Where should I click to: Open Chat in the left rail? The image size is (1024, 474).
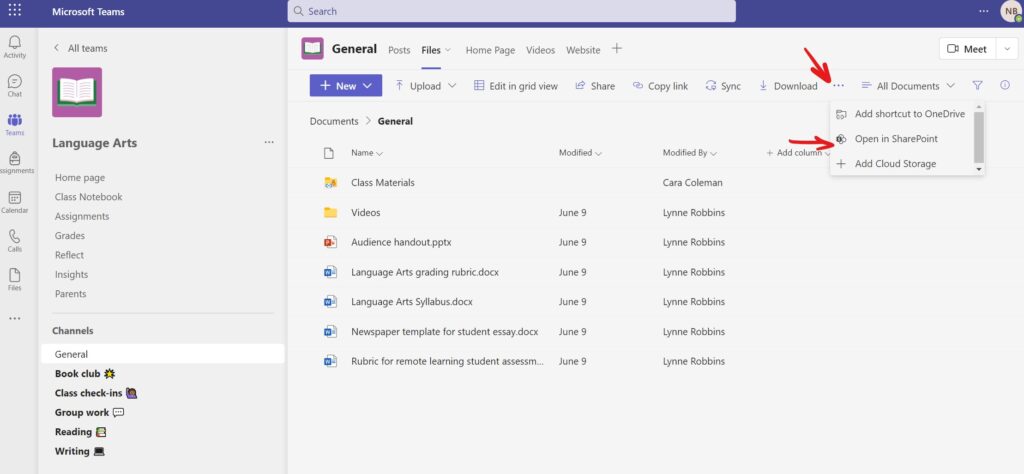click(14, 86)
